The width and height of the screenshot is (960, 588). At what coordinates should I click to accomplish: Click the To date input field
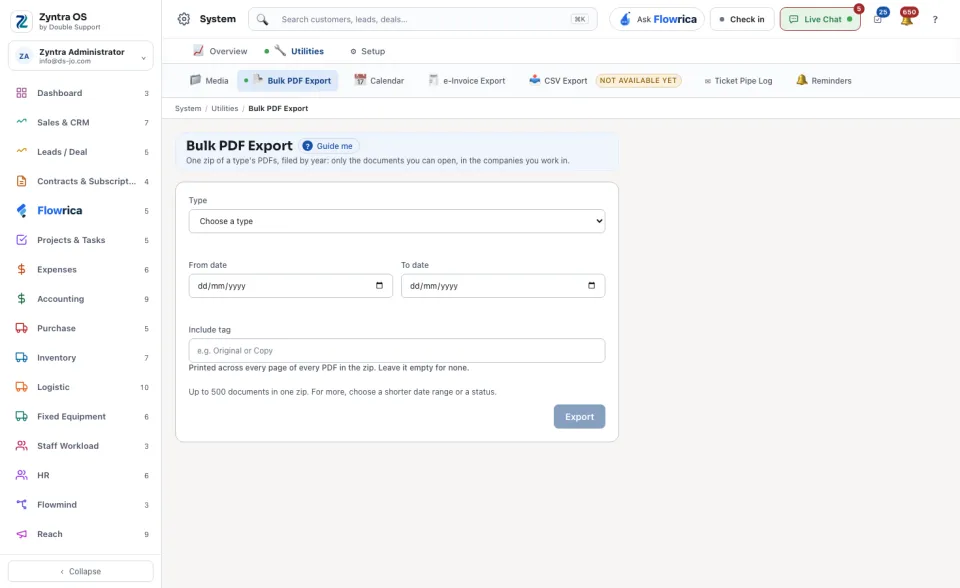(503, 286)
